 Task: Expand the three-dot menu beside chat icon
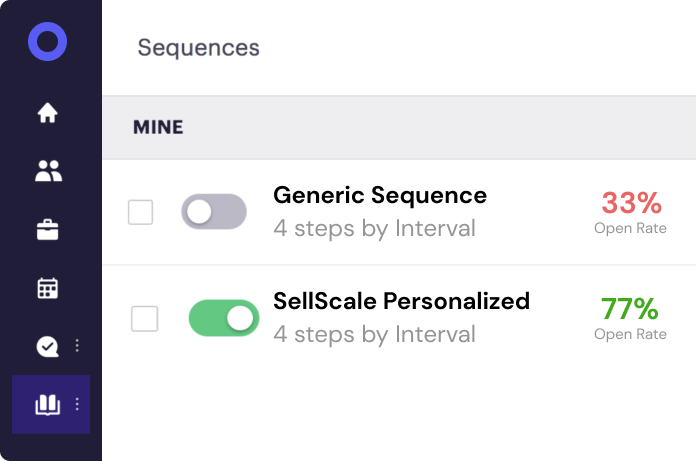77,346
